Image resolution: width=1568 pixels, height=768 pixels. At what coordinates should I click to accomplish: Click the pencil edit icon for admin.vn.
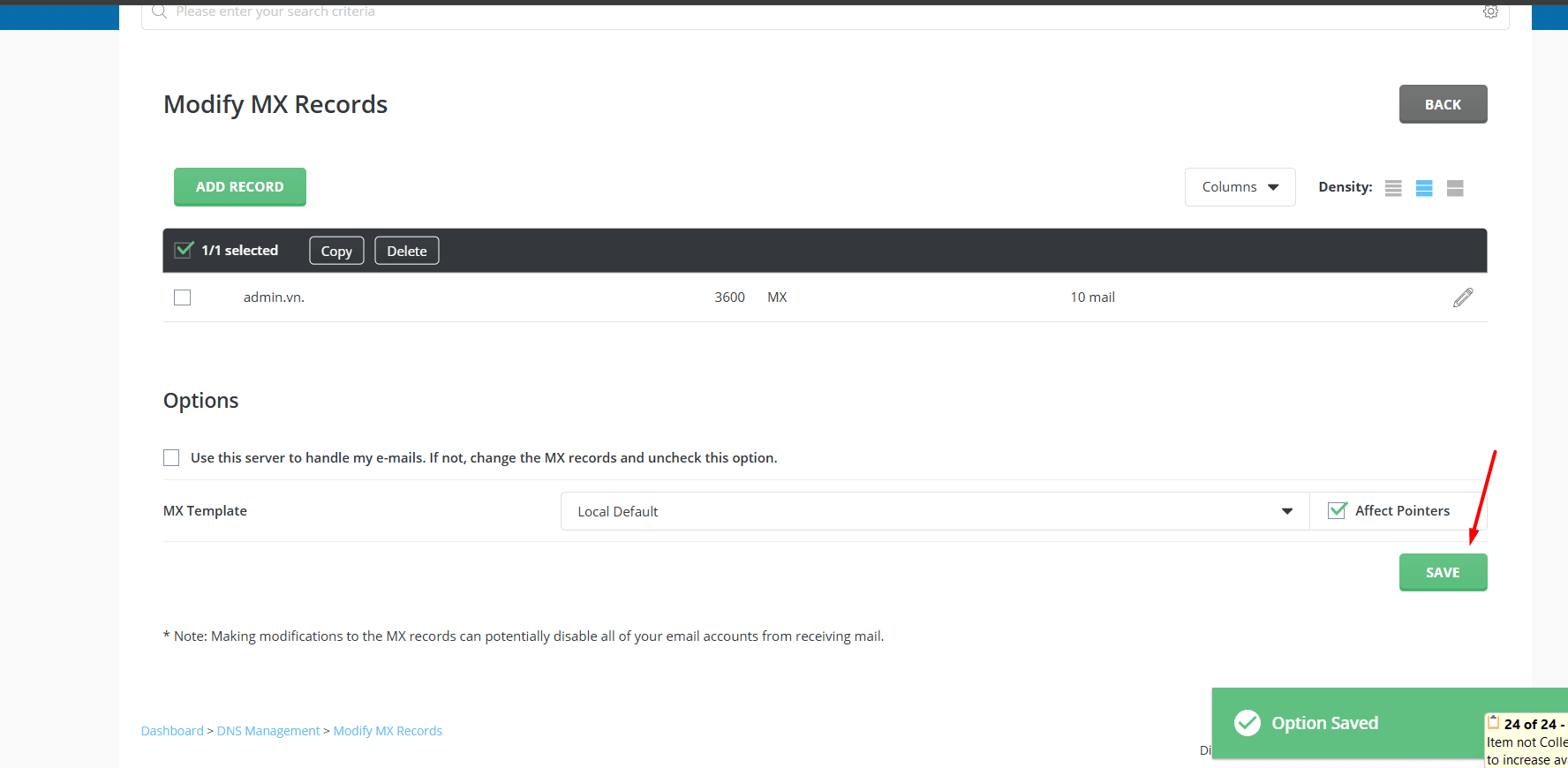pyautogui.click(x=1462, y=297)
